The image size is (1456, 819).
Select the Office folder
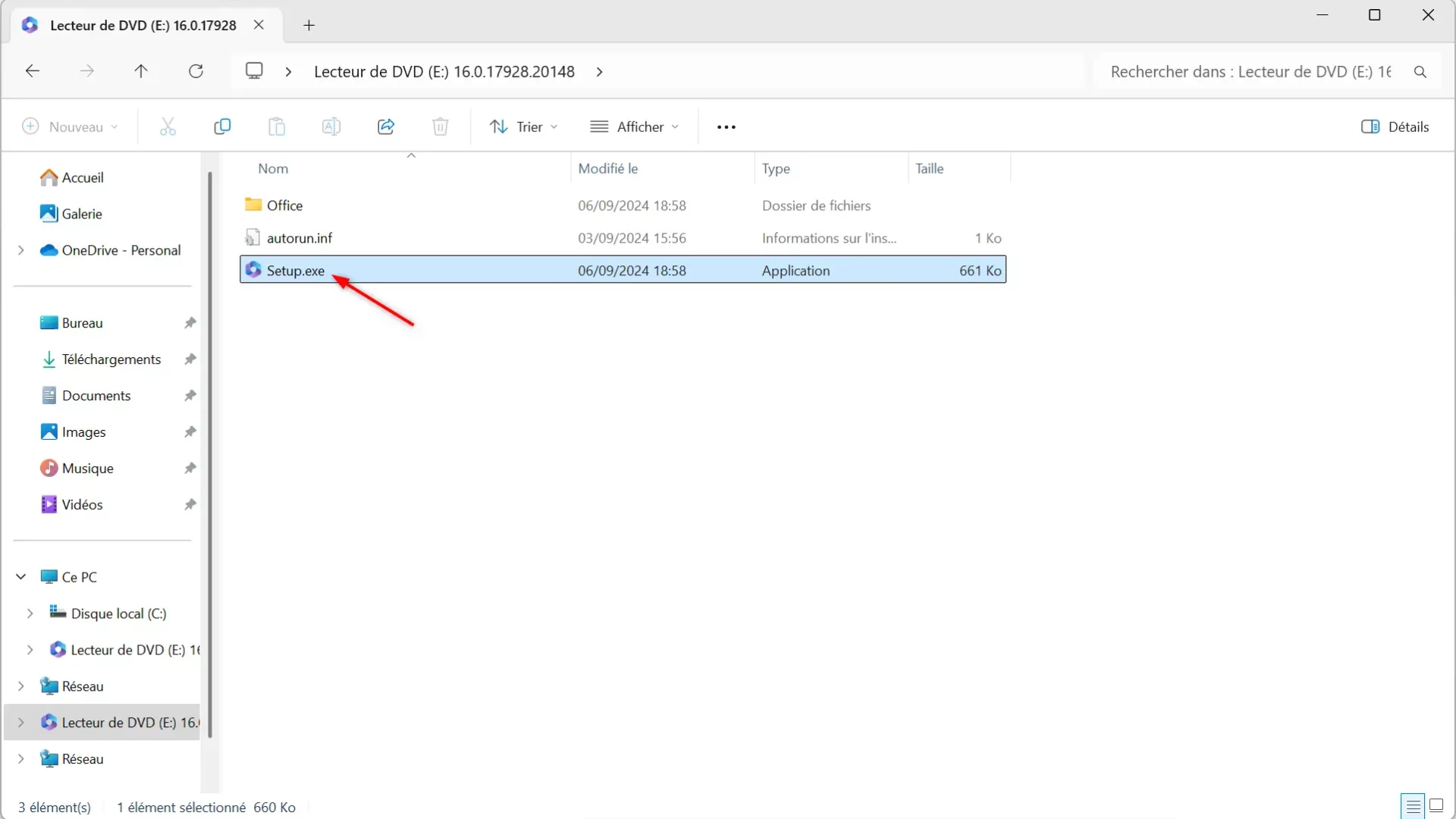click(623, 206)
